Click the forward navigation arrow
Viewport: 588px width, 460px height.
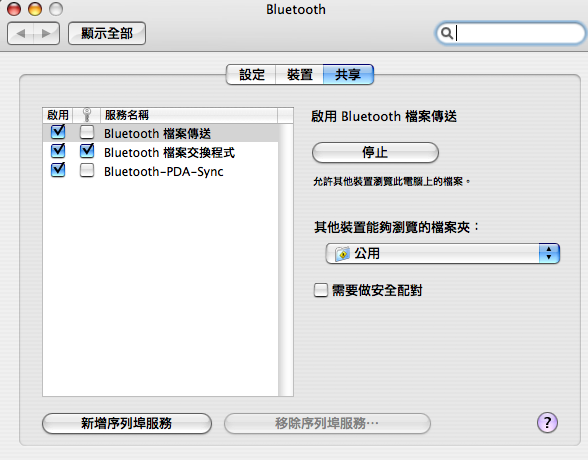pos(46,33)
